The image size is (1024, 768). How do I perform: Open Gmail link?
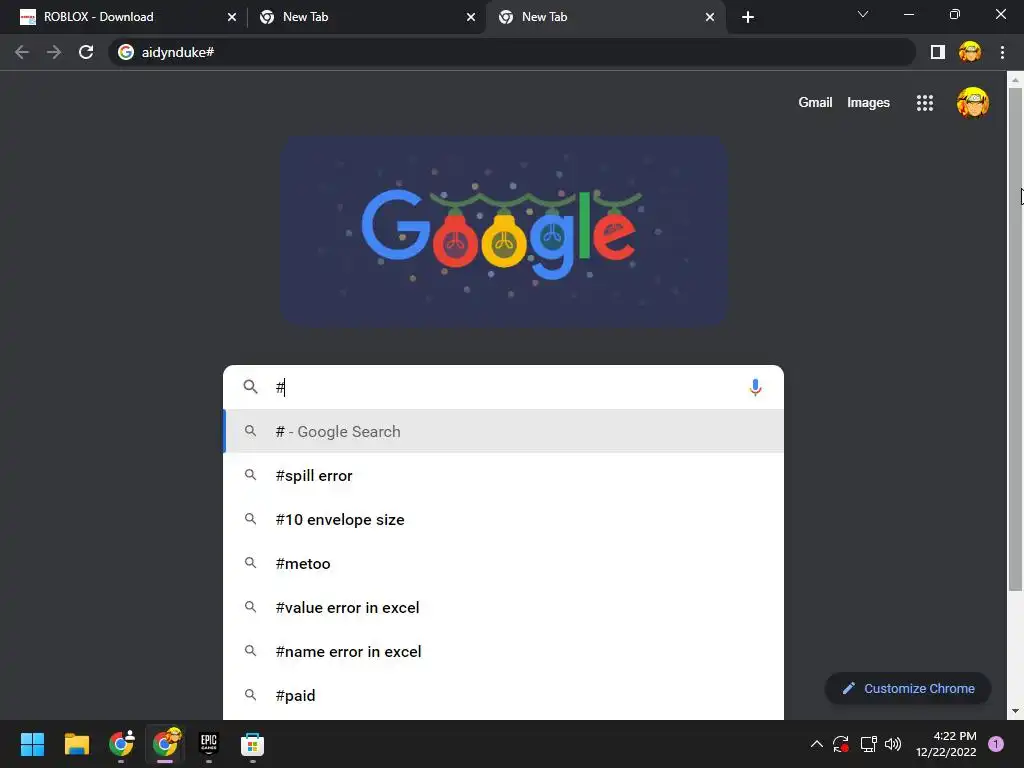pyautogui.click(x=815, y=103)
